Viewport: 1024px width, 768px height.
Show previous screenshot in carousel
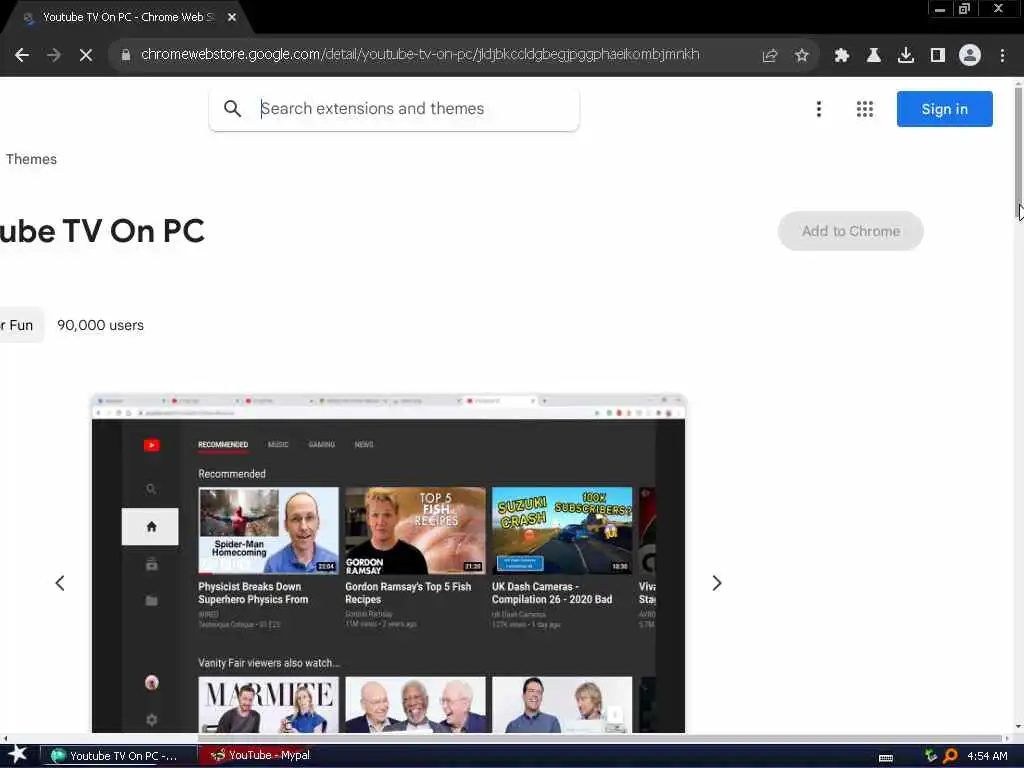pos(59,583)
